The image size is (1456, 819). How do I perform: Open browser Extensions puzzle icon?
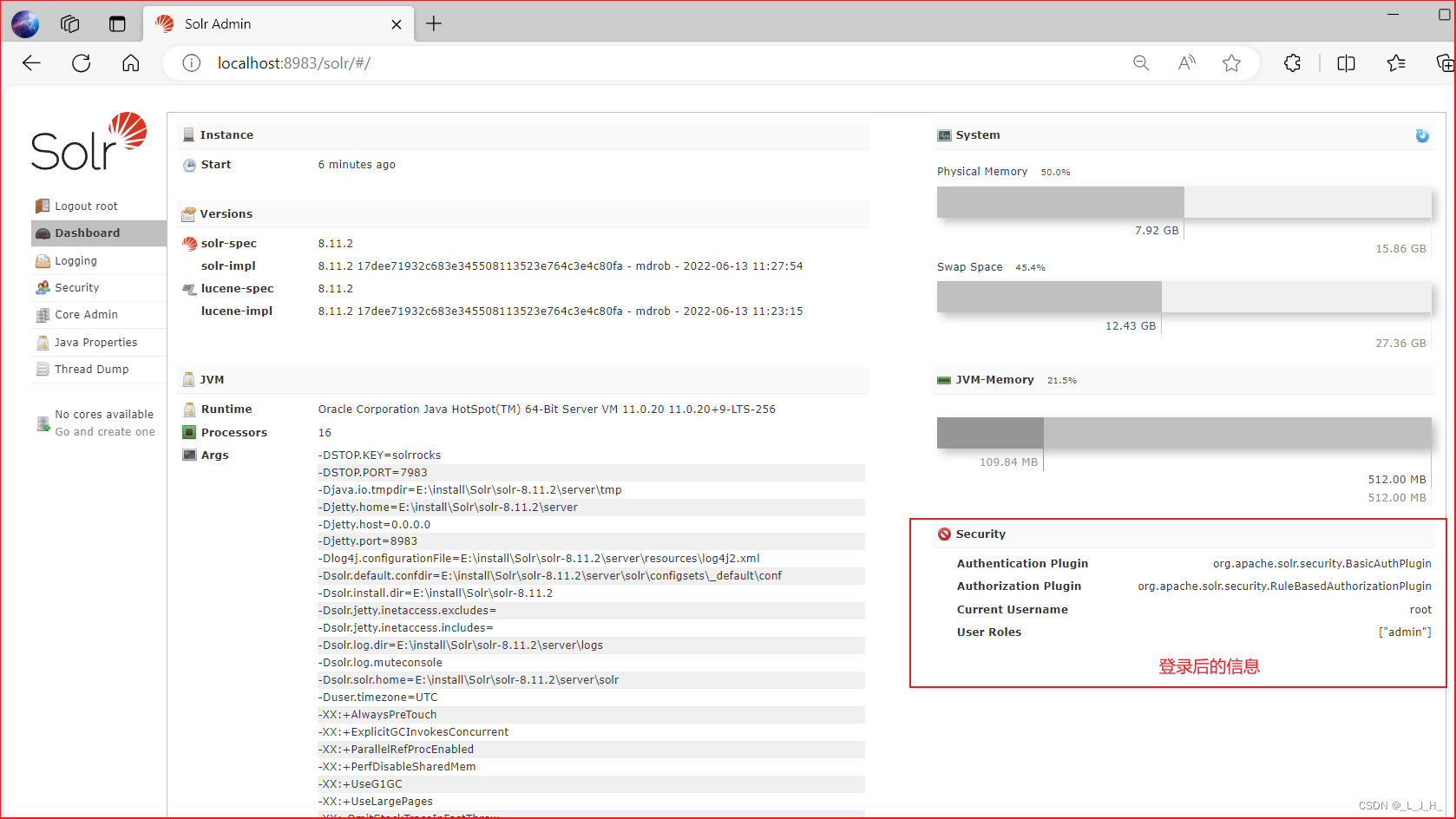point(1293,63)
